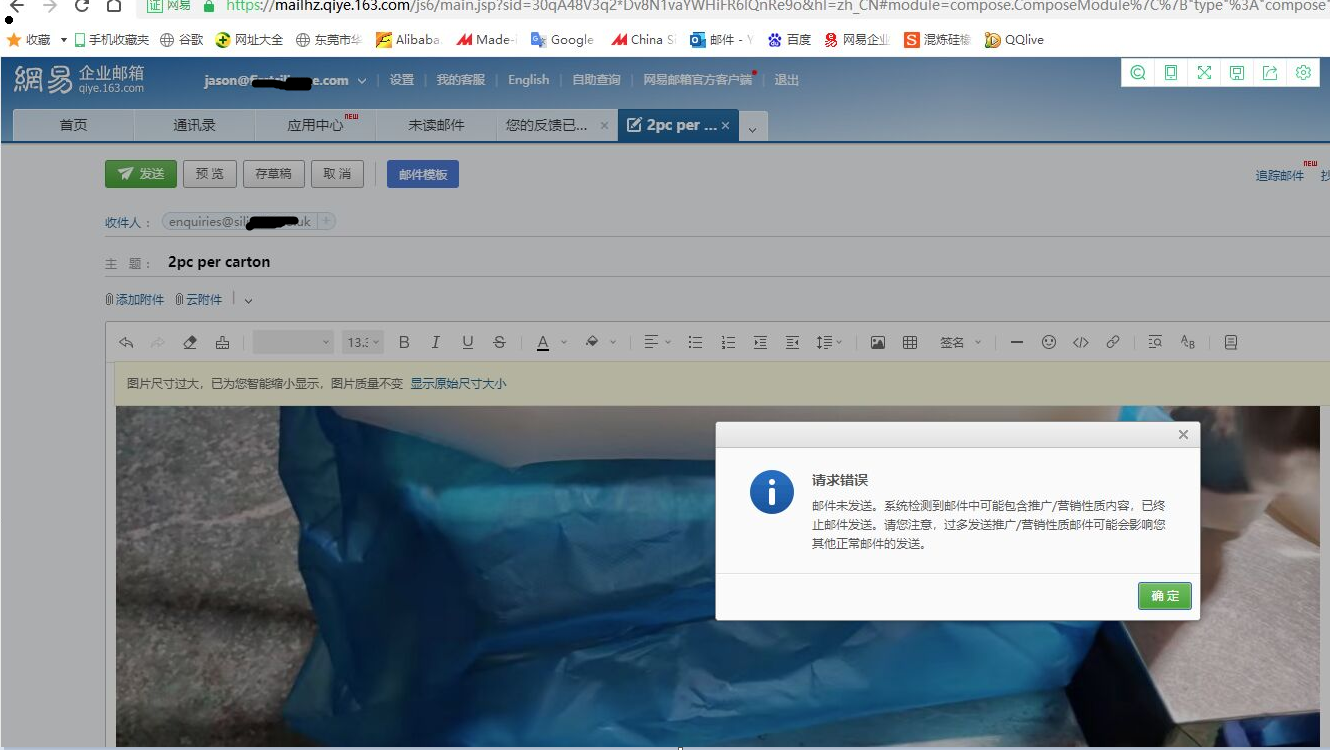Open the highlight color dropdown arrow
Viewport: 1330px width, 750px height.
coord(613,342)
